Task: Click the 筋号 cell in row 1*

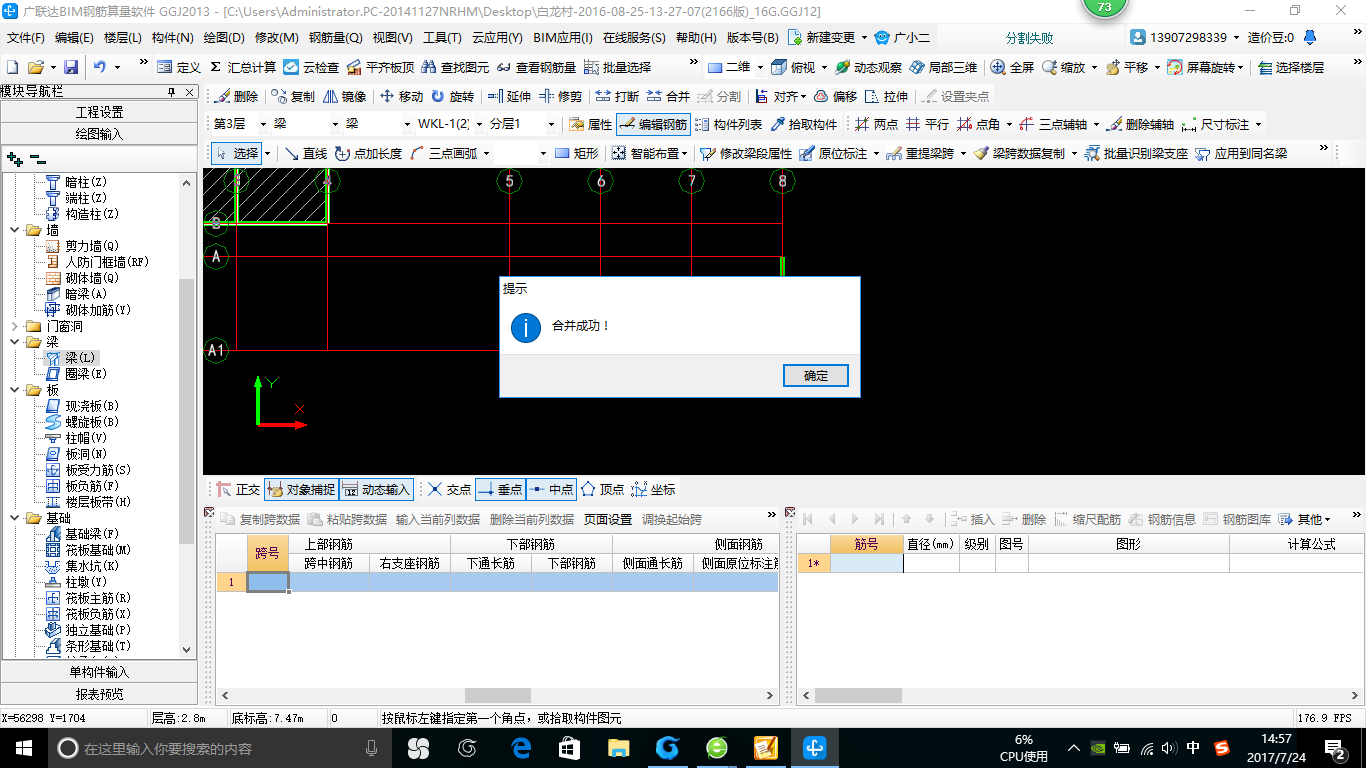Action: click(x=866, y=563)
